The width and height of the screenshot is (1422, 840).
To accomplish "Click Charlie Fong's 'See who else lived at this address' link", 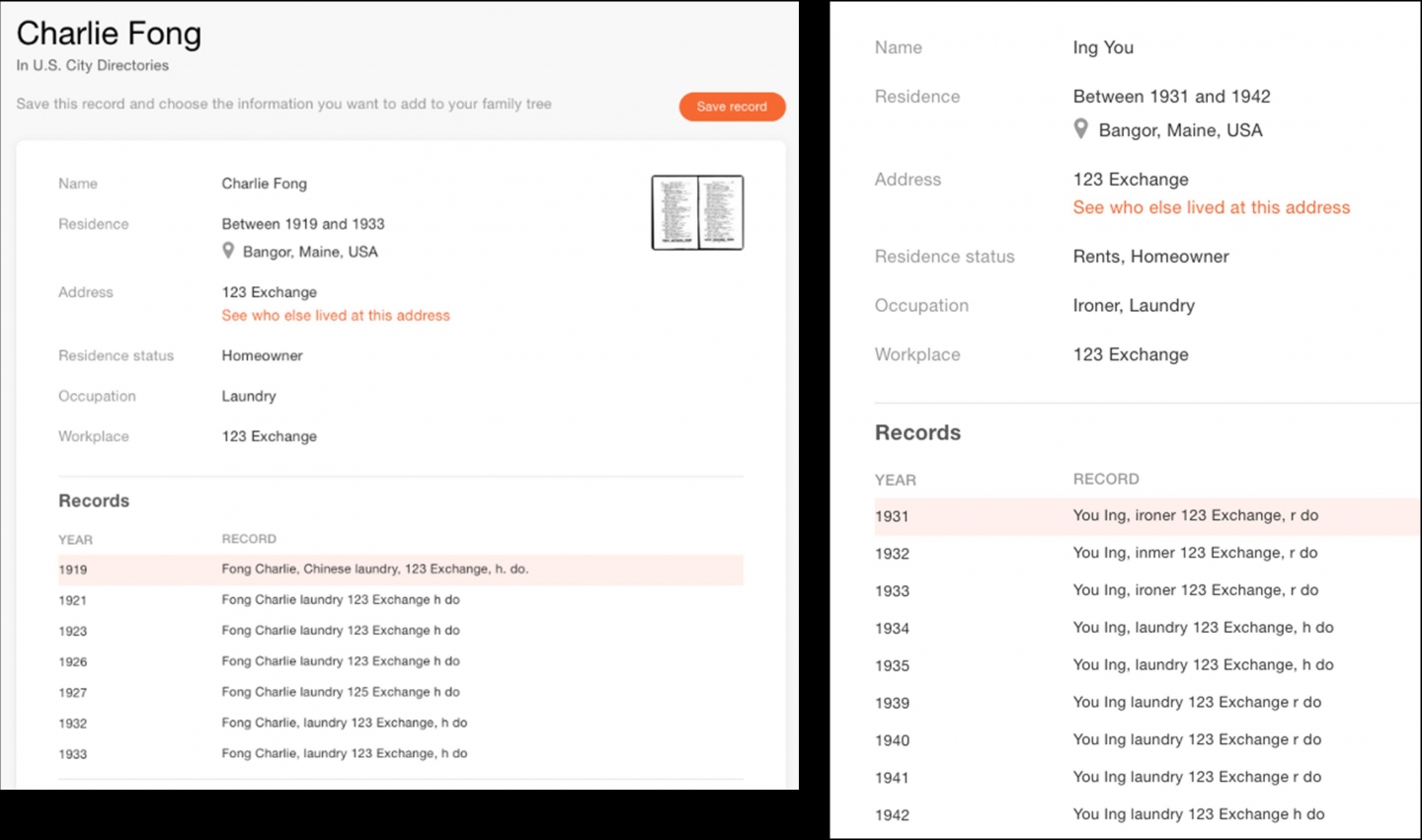I will tap(336, 316).
